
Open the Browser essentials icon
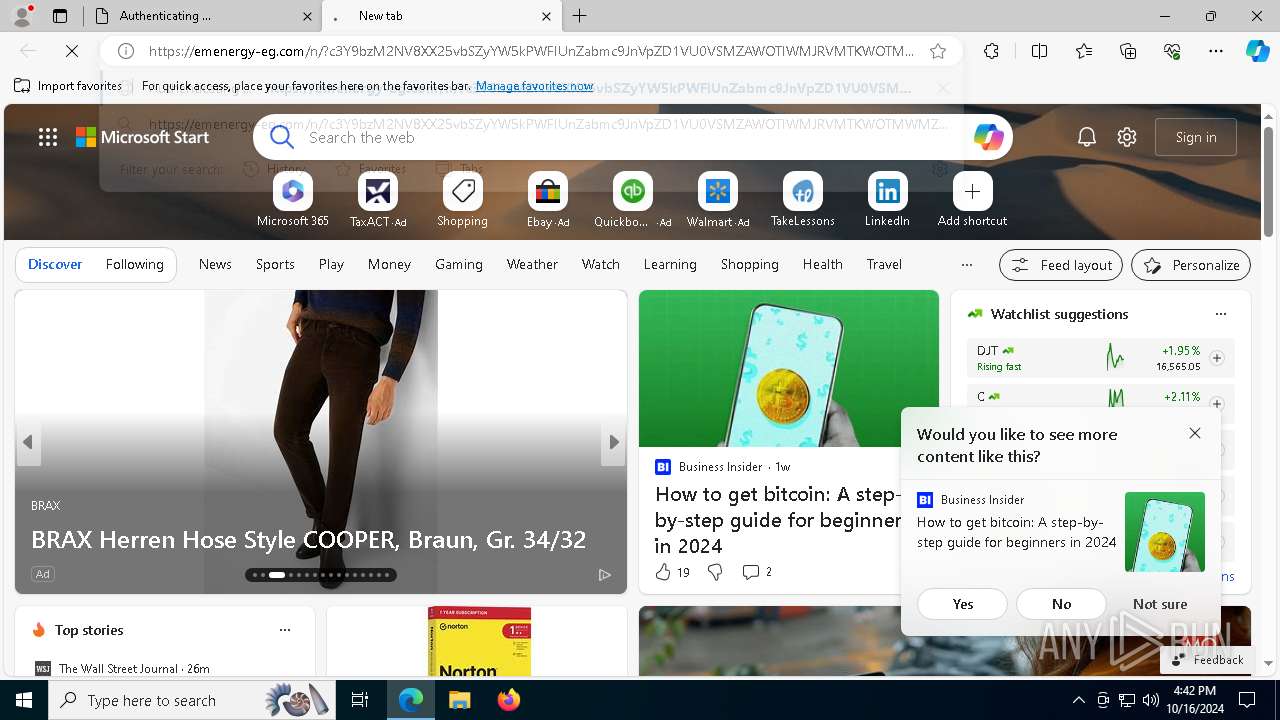pyautogui.click(x=1172, y=51)
